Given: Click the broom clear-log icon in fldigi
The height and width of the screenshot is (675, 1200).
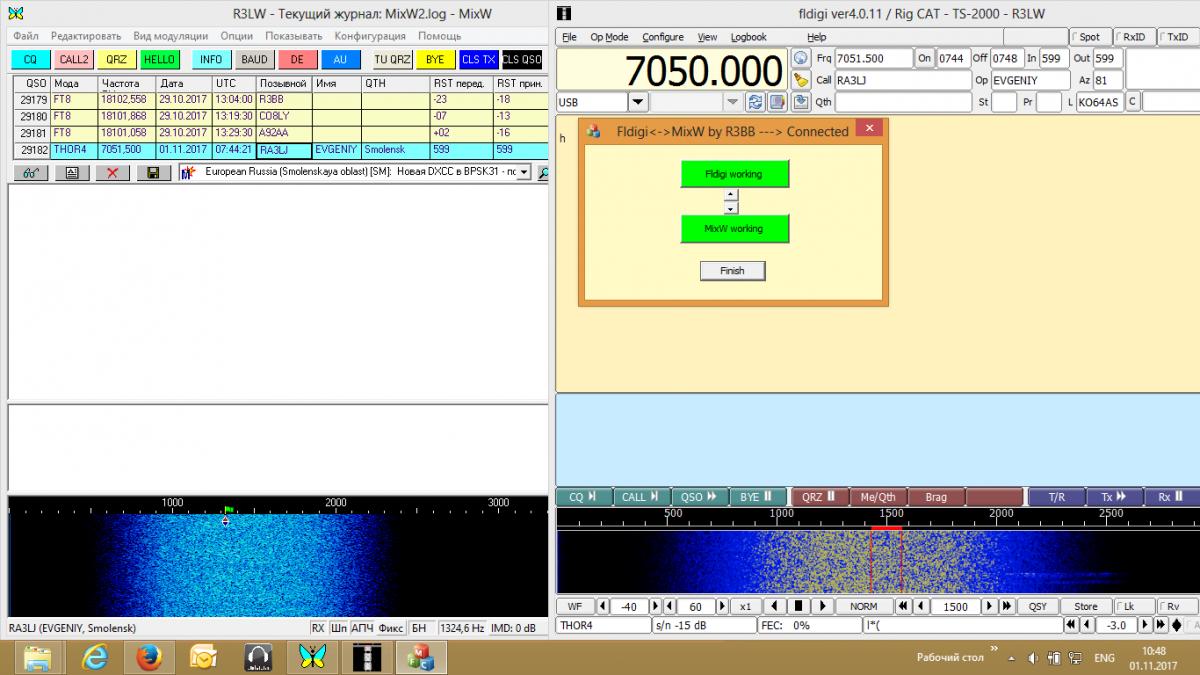Looking at the screenshot, I should [x=800, y=80].
